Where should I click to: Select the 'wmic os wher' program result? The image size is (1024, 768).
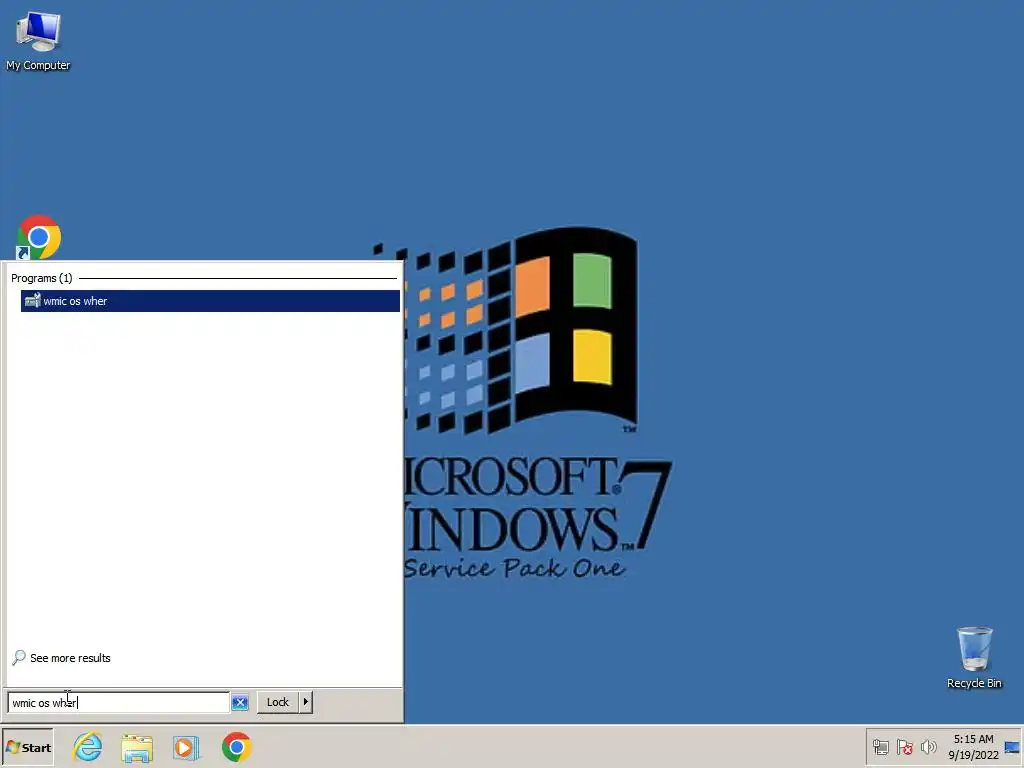210,301
